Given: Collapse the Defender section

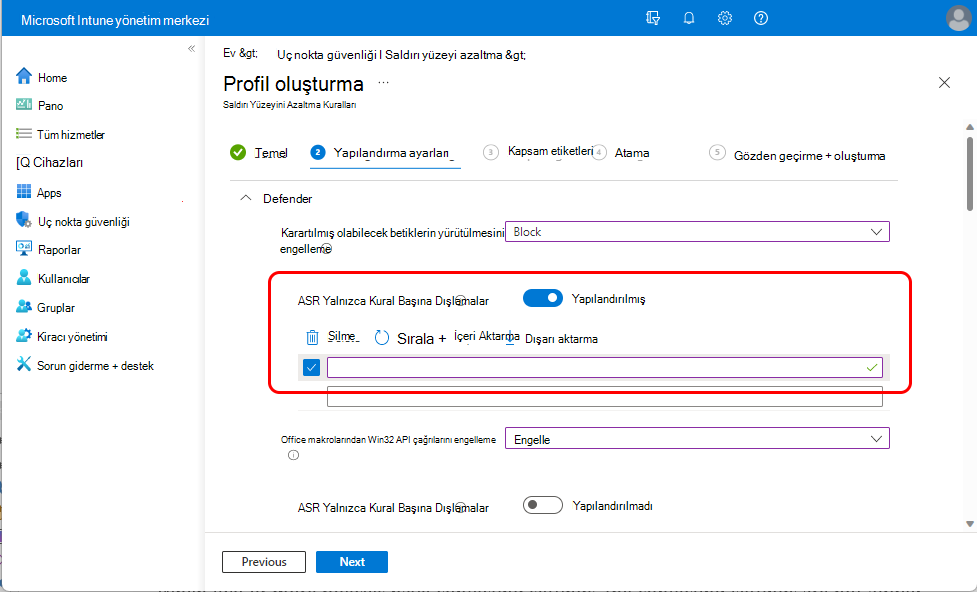Looking at the screenshot, I should 246,198.
